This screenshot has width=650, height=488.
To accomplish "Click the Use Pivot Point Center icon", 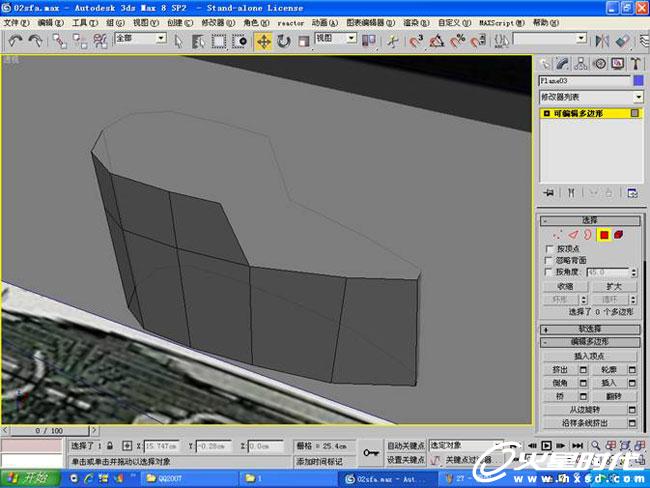I will pos(369,41).
